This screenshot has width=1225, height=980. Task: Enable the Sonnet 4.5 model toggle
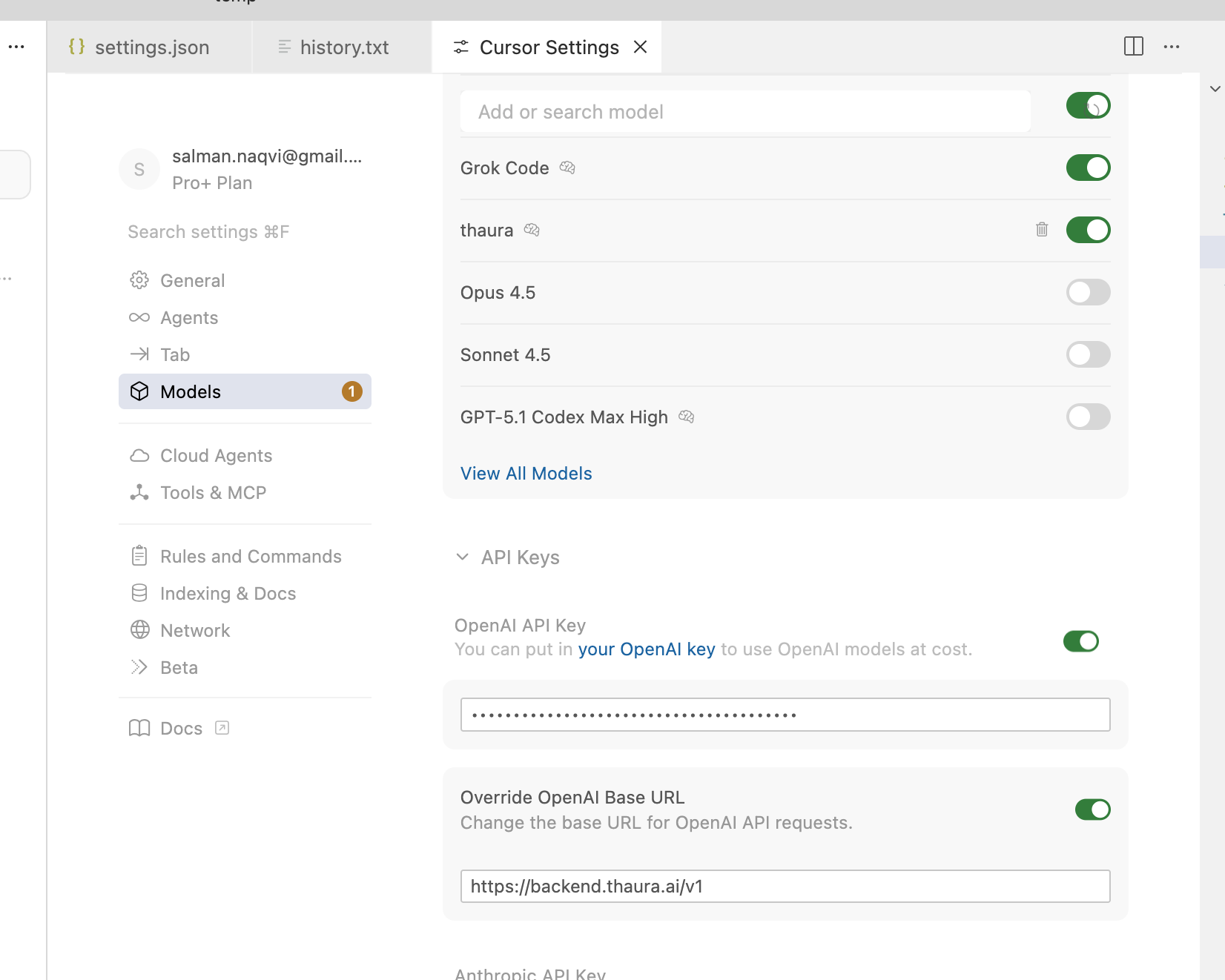pyautogui.click(x=1087, y=355)
